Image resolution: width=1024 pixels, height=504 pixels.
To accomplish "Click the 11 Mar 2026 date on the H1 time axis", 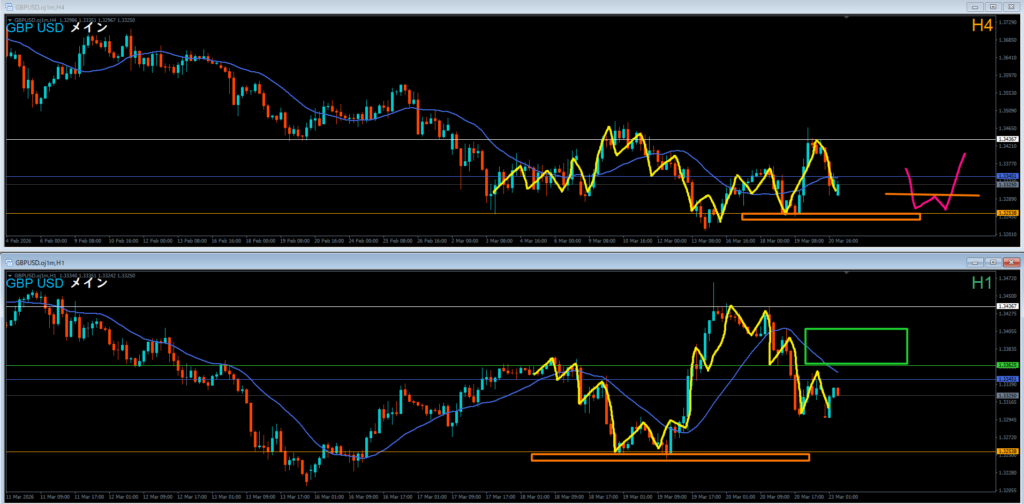I will tap(18, 496).
